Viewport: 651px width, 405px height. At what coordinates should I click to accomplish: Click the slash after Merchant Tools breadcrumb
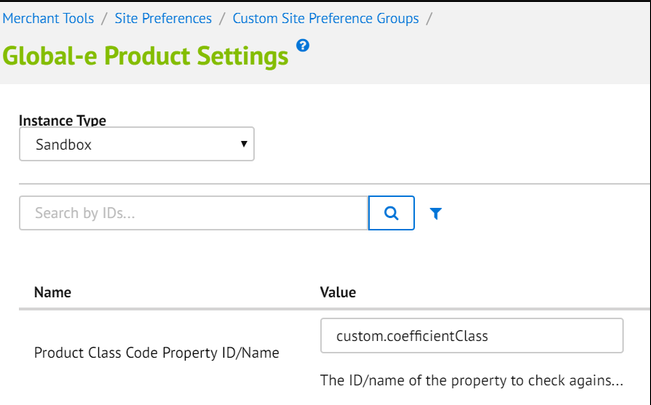(x=104, y=18)
